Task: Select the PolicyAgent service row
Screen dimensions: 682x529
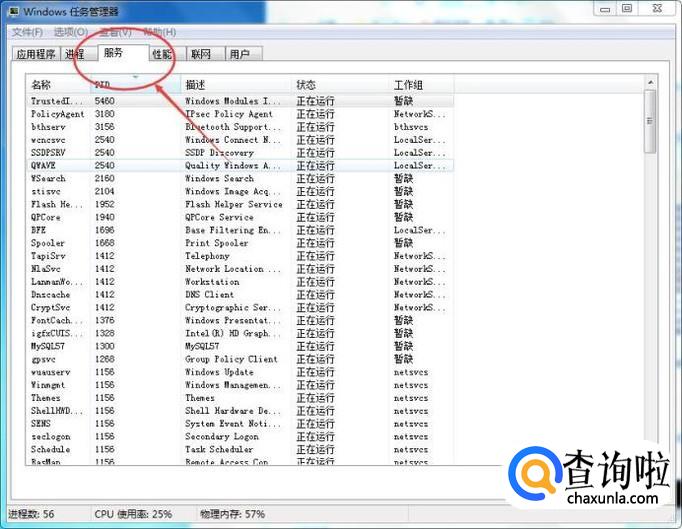Action: coord(240,114)
